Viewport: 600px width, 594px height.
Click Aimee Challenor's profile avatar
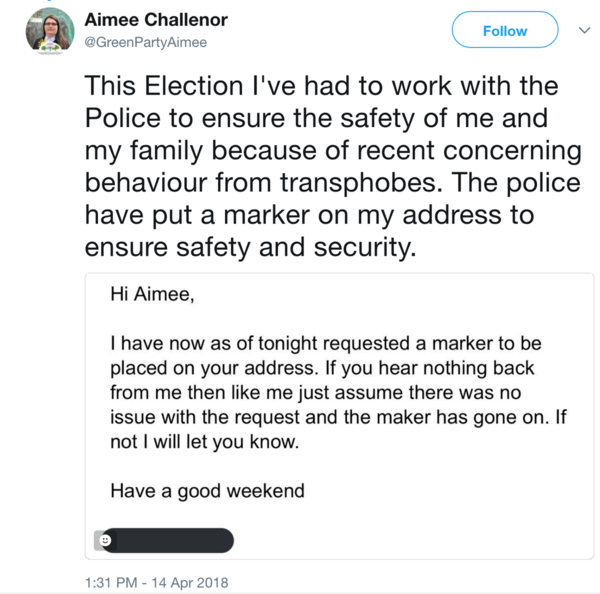[50, 30]
